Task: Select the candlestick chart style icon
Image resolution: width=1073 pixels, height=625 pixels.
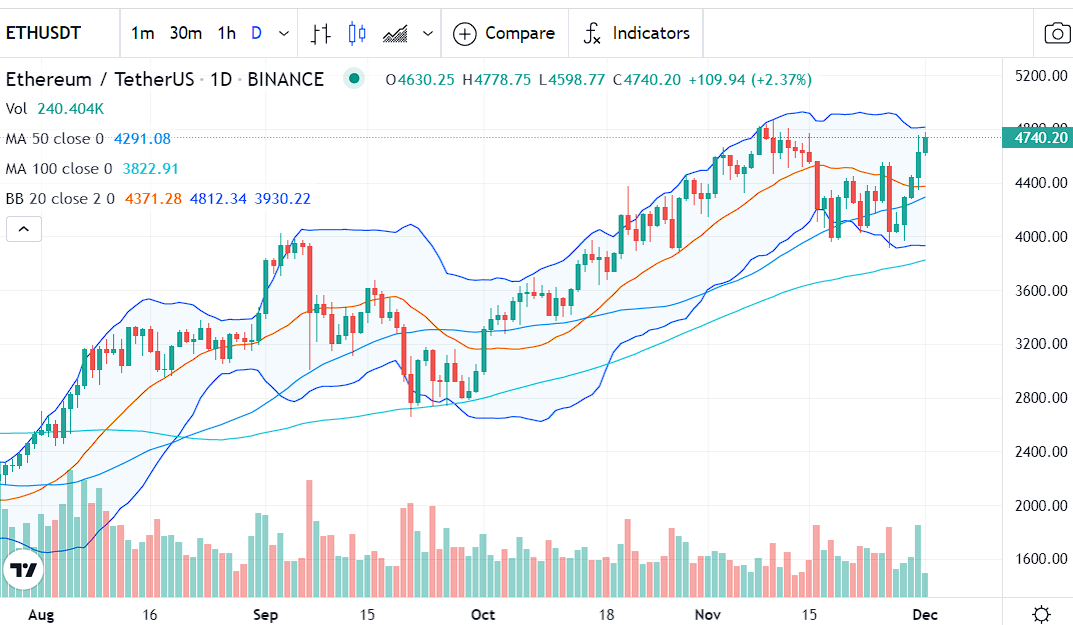Action: [357, 34]
